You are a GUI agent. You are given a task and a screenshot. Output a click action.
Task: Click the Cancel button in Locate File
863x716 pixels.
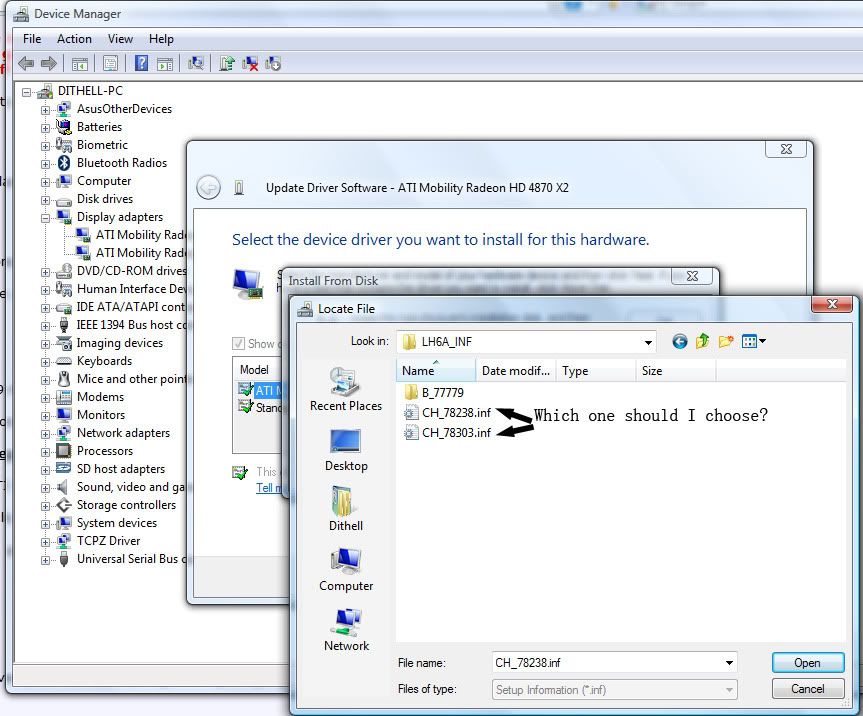tap(807, 688)
